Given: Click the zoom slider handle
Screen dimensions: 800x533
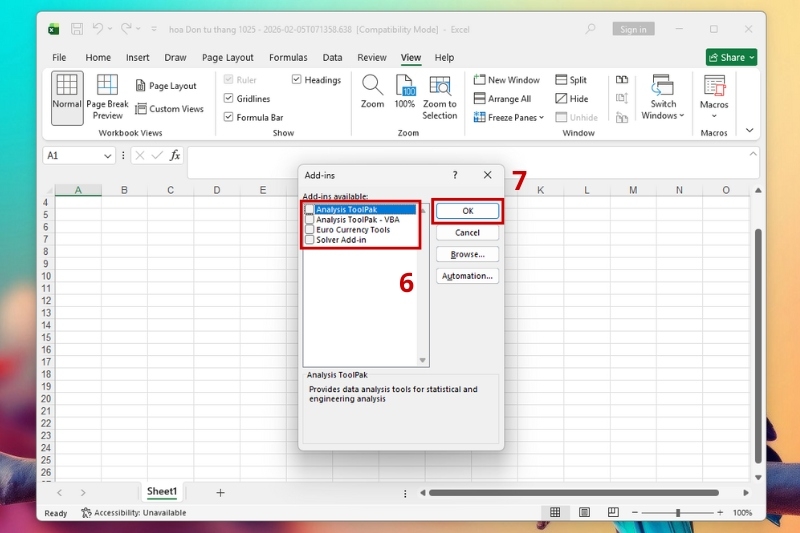Looking at the screenshot, I should click(x=678, y=513).
